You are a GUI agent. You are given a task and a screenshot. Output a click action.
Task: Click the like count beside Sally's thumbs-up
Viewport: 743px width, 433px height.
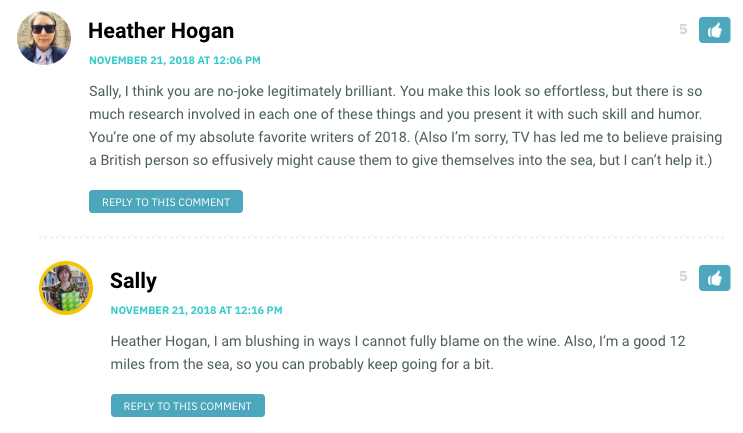pos(683,276)
